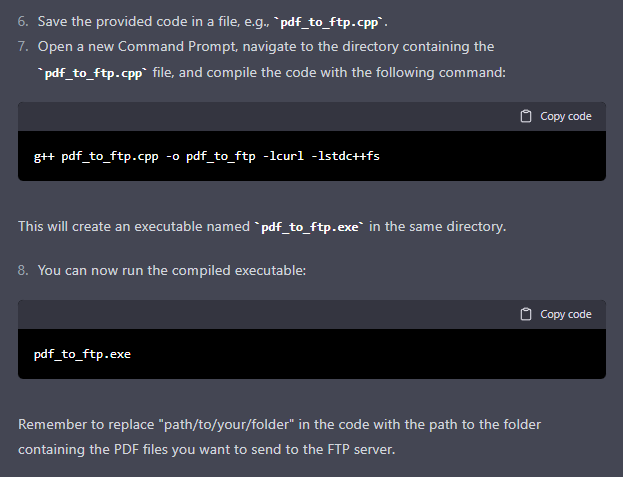Click inline code "pdf_to_ftp.exe" in the executable sentence
The width and height of the screenshot is (623, 477).
tap(310, 227)
